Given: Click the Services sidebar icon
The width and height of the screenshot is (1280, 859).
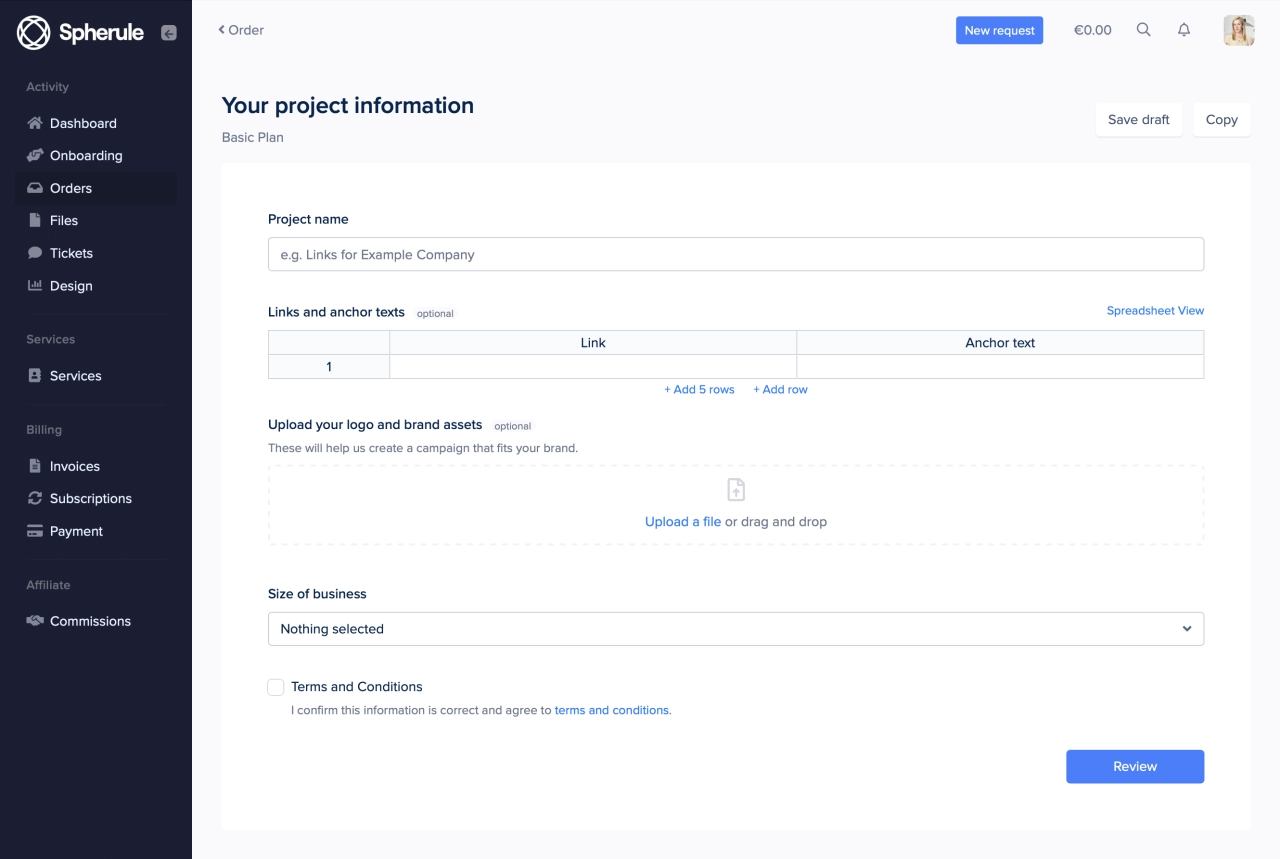Looking at the screenshot, I should point(35,376).
